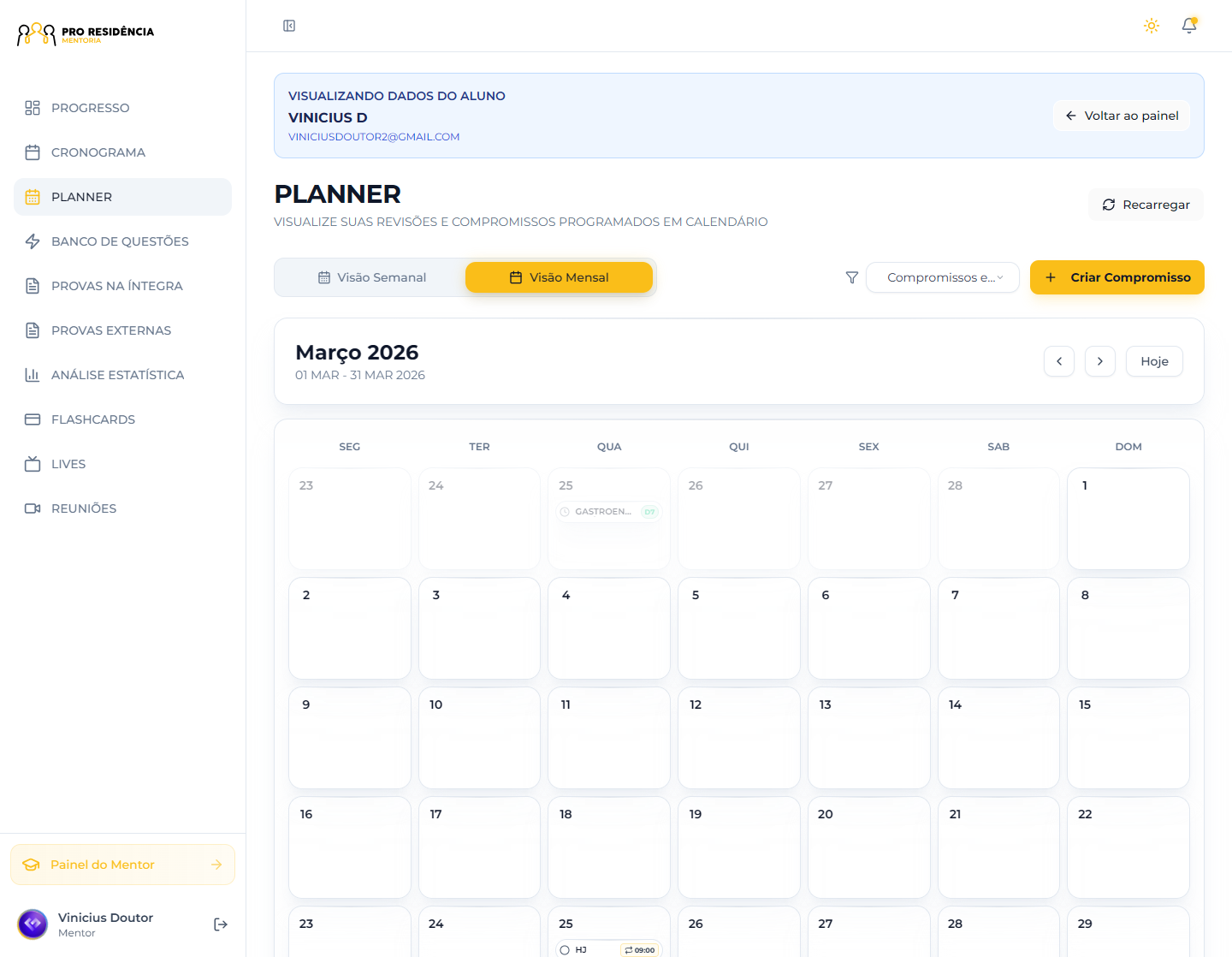
Task: Open the GASTROEN... event on February 25
Action: tap(609, 512)
